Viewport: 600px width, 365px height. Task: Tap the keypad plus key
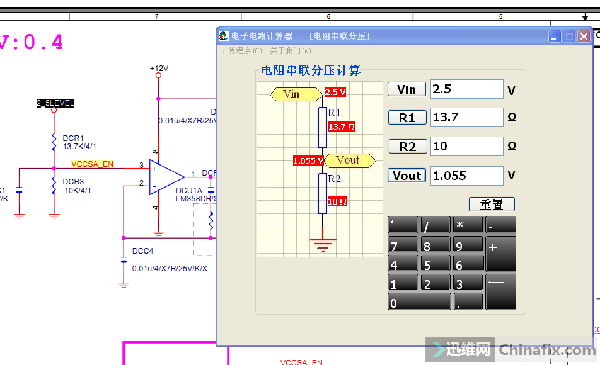(501, 254)
